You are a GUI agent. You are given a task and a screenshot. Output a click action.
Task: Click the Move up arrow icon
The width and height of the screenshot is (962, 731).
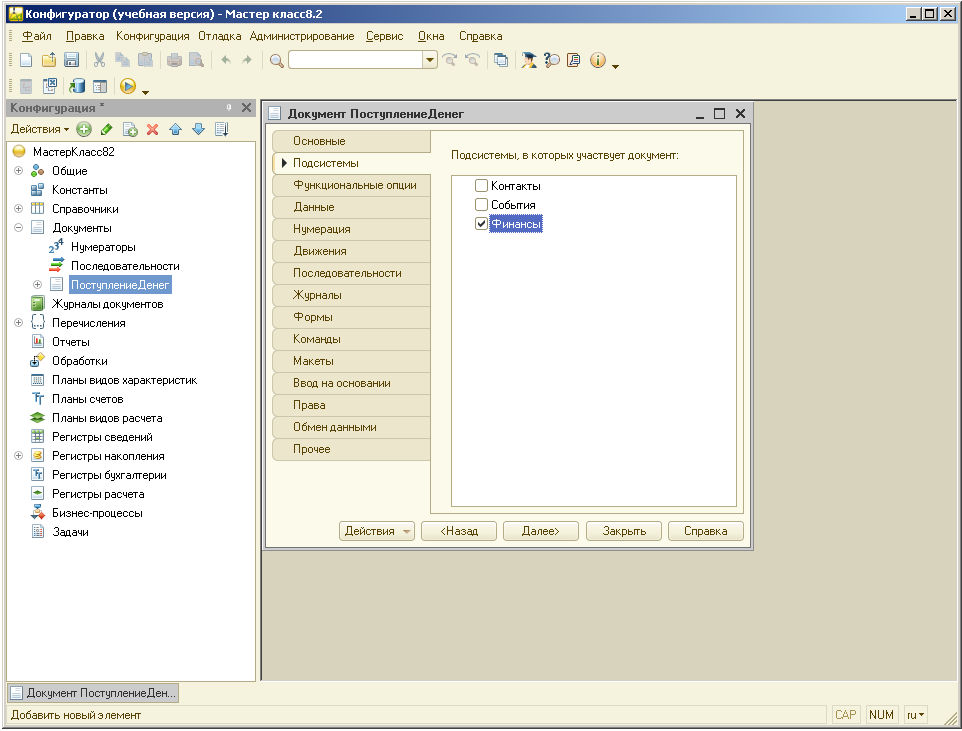(175, 129)
